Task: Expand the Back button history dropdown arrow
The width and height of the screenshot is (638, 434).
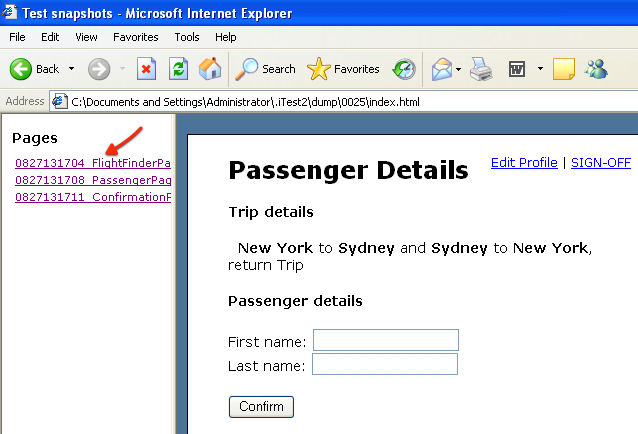Action: (x=71, y=69)
